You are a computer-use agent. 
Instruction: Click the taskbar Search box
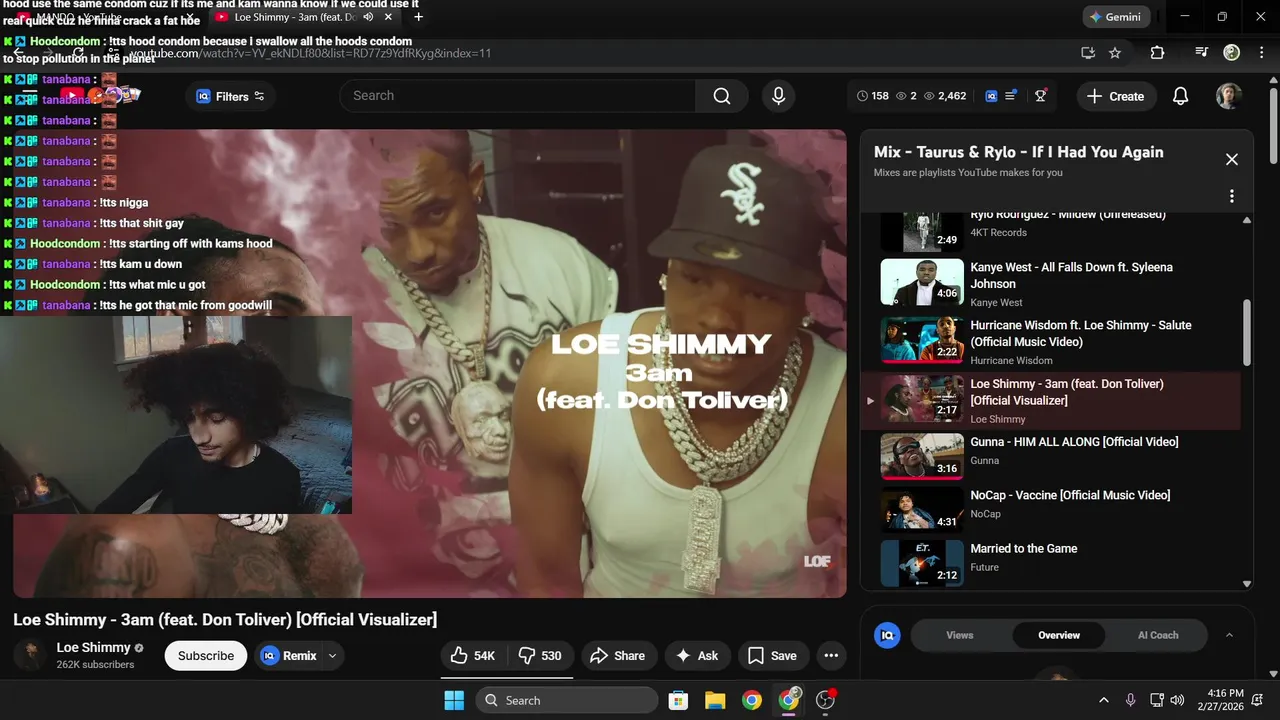click(x=567, y=700)
